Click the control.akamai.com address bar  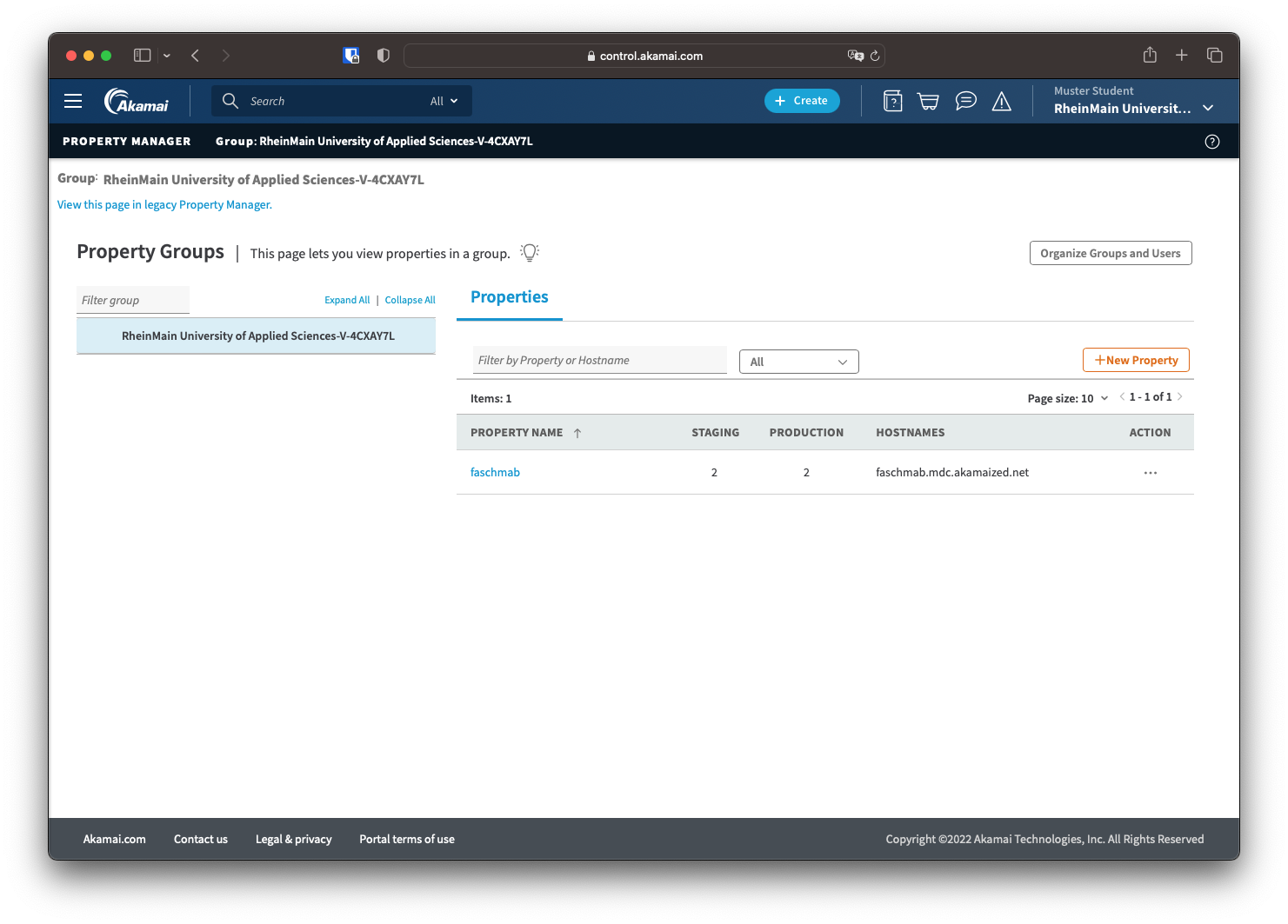(x=644, y=56)
